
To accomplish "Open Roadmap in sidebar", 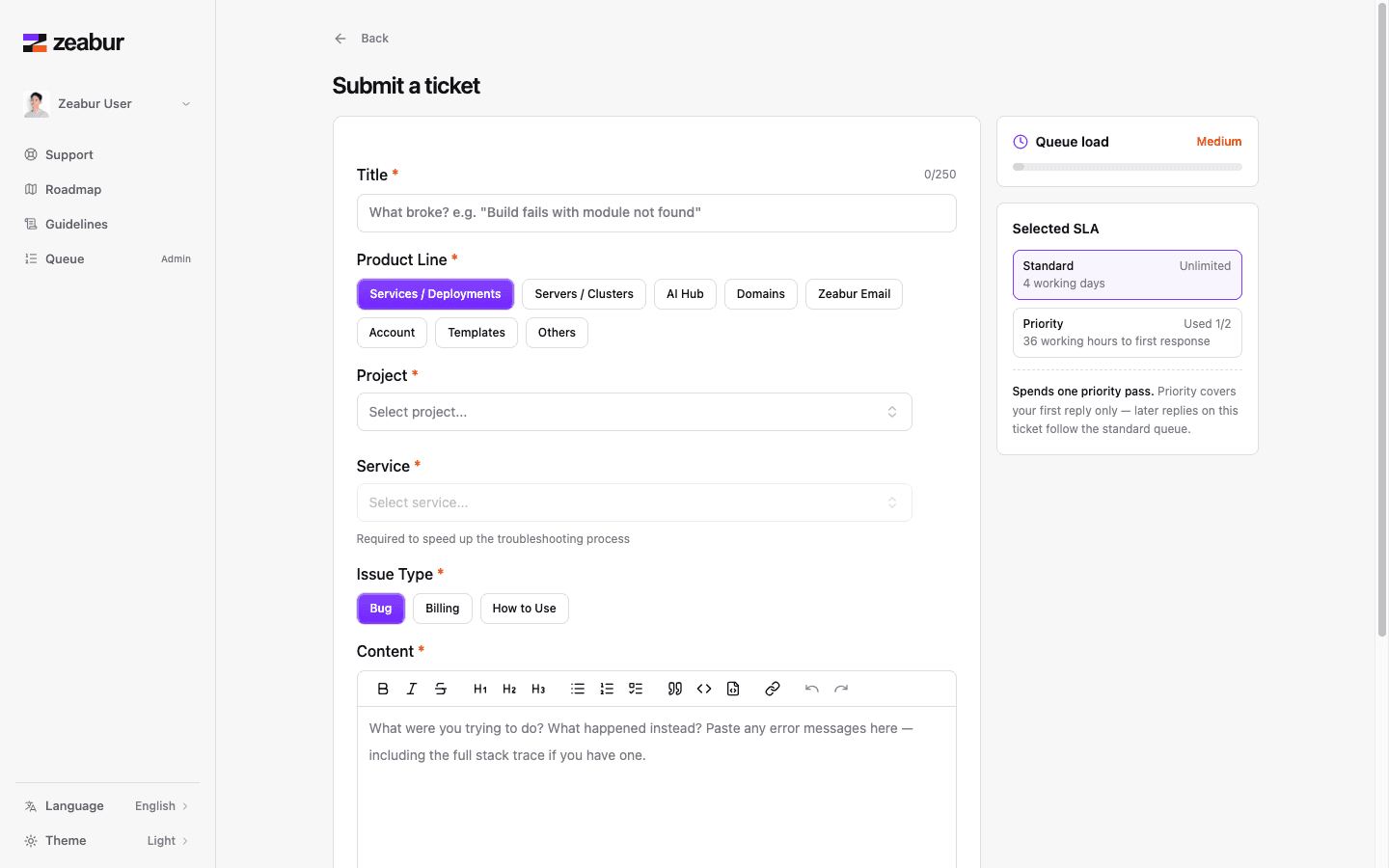I will (107, 189).
